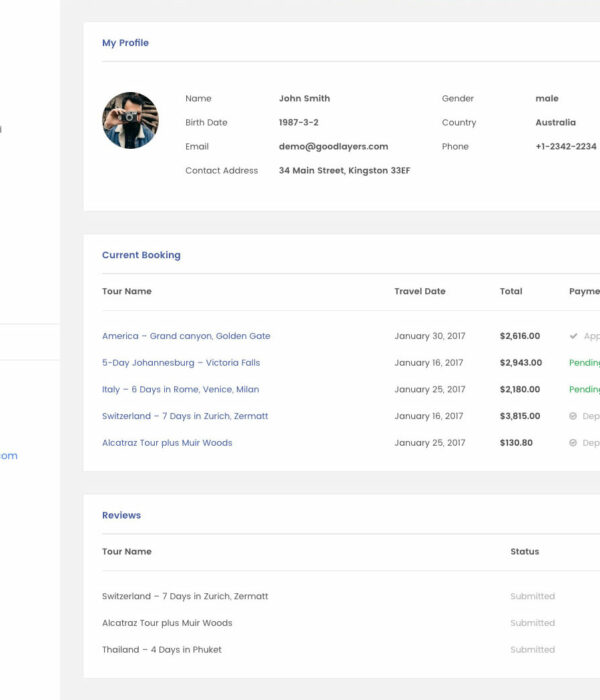The image size is (600, 700).
Task: Click the Reviews section heading
Action: pyautogui.click(x=121, y=515)
